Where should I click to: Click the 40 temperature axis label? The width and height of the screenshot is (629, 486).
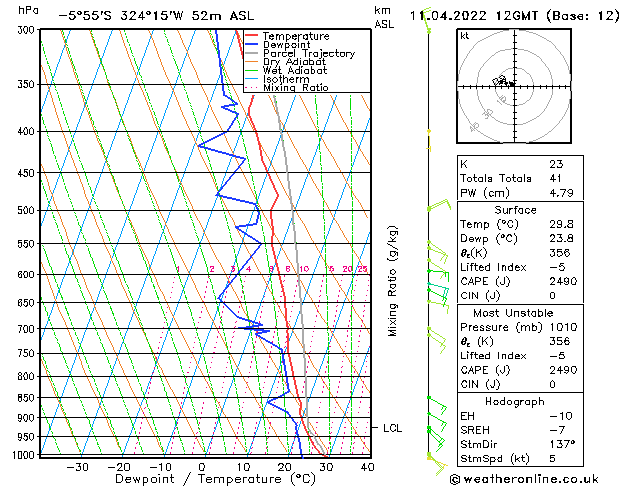(367, 467)
